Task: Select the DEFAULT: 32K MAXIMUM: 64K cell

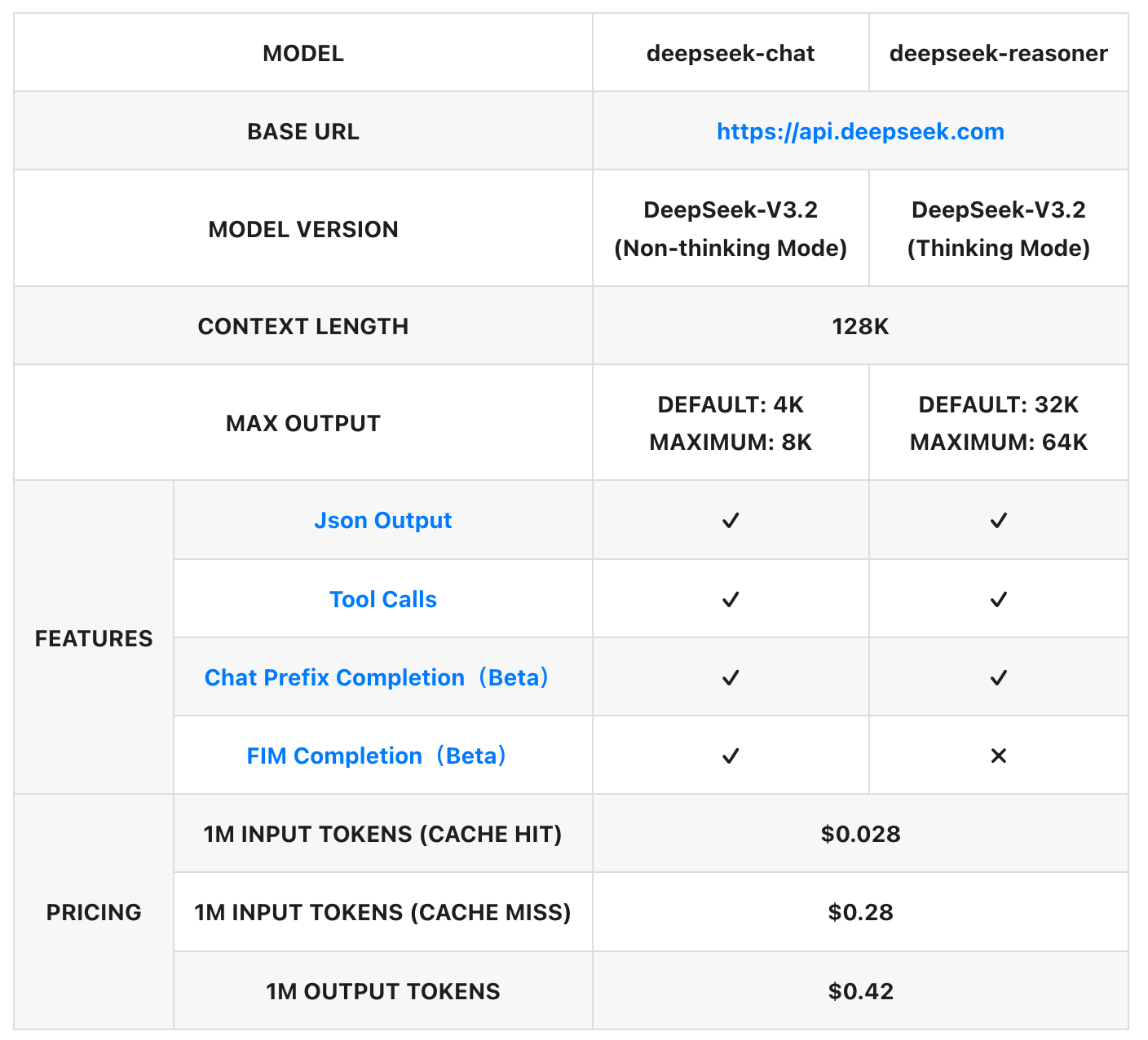Action: [999, 423]
